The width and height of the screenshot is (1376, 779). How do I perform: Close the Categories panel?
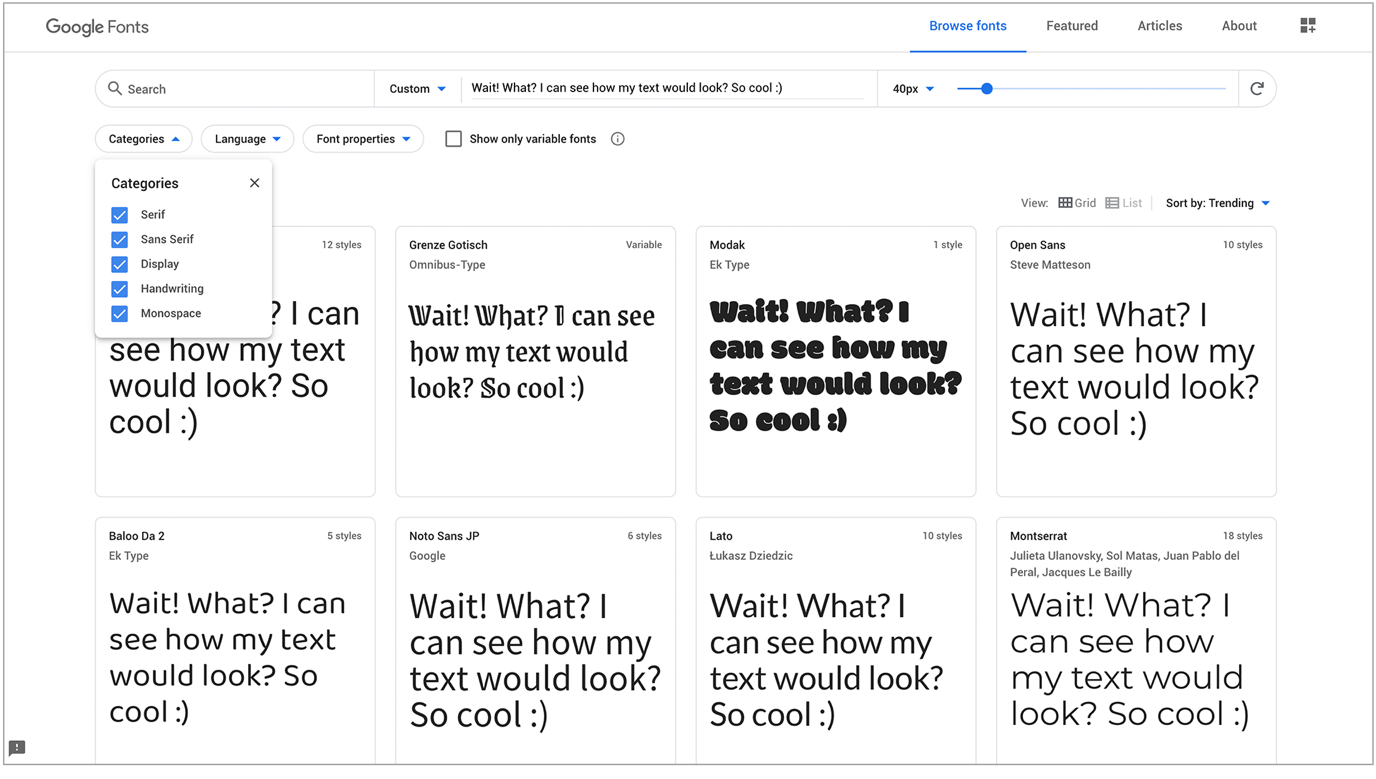(x=255, y=183)
